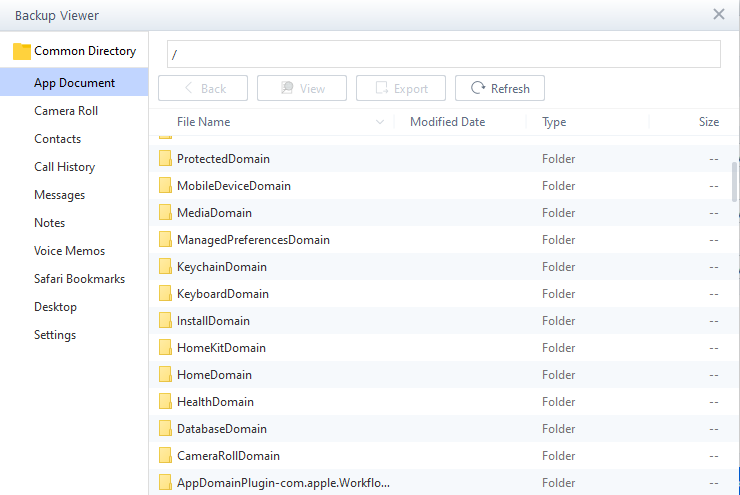
Task: Click the ManagedPreferencesDomain folder icon
Action: point(165,239)
